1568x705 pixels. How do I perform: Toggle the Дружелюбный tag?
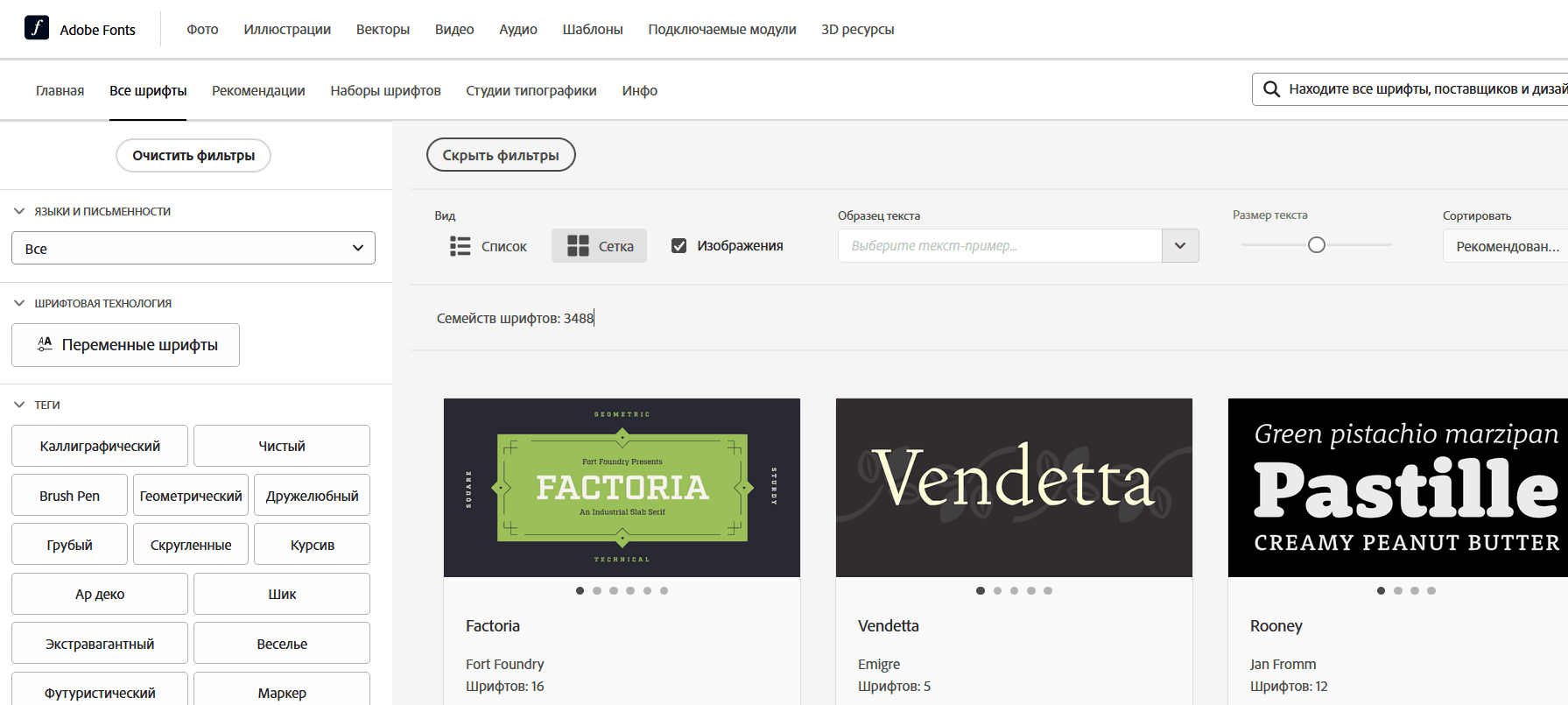(x=313, y=496)
